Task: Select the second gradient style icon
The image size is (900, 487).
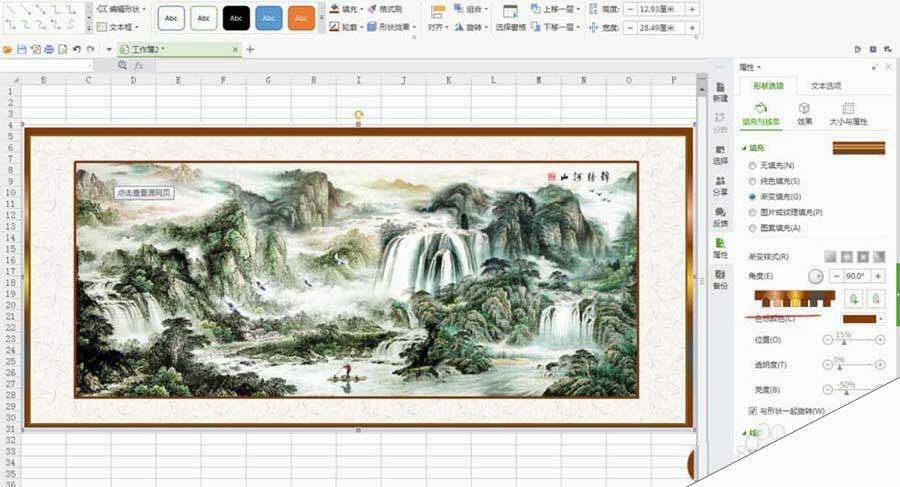Action: [x=847, y=256]
